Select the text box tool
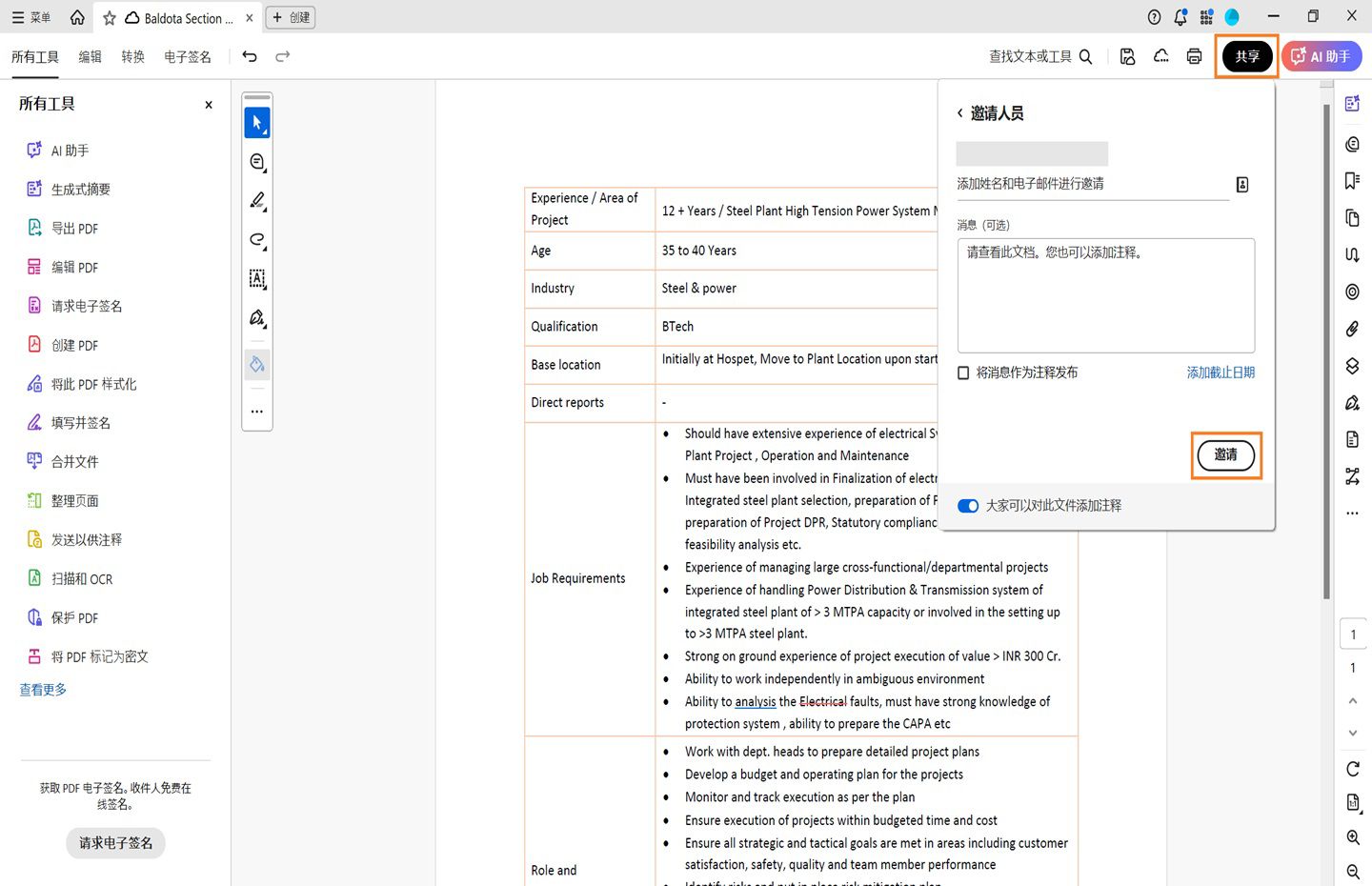1372x886 pixels. tap(257, 278)
